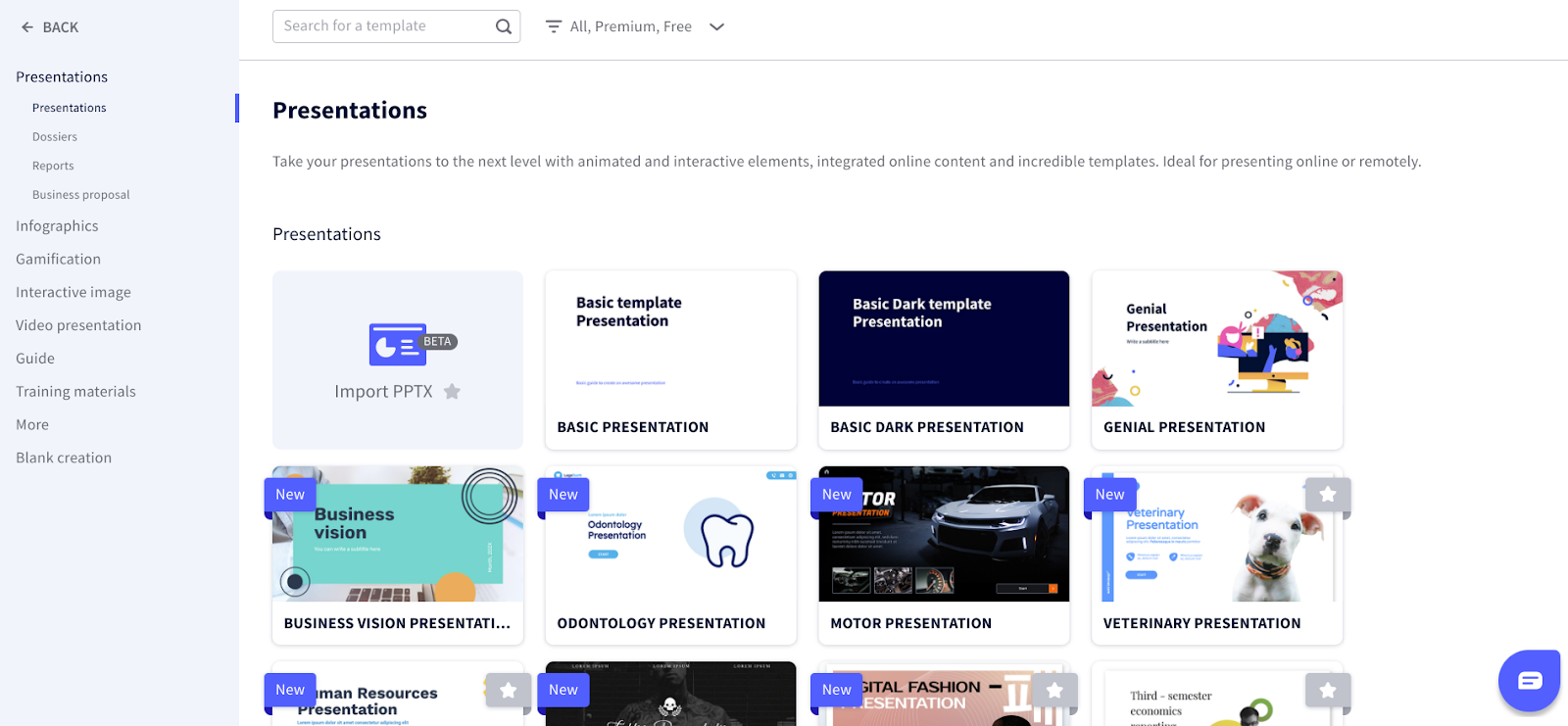
Task: Open Genial Presentation thumbnail
Action: [x=1217, y=339]
